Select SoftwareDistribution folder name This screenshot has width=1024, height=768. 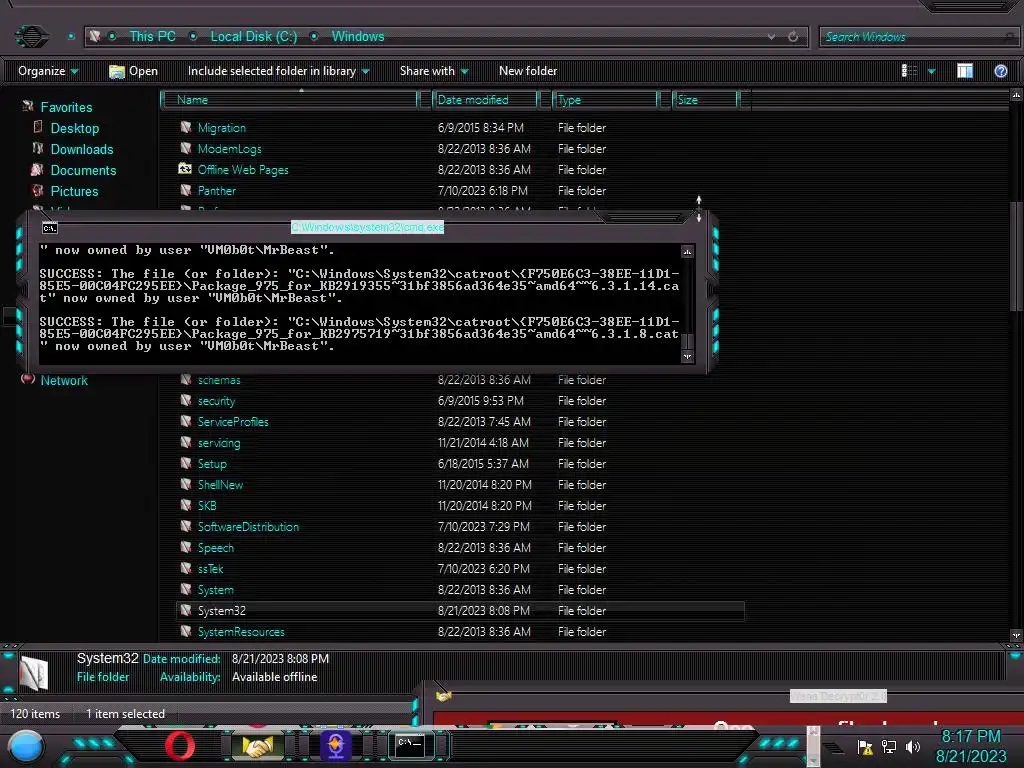(x=248, y=526)
